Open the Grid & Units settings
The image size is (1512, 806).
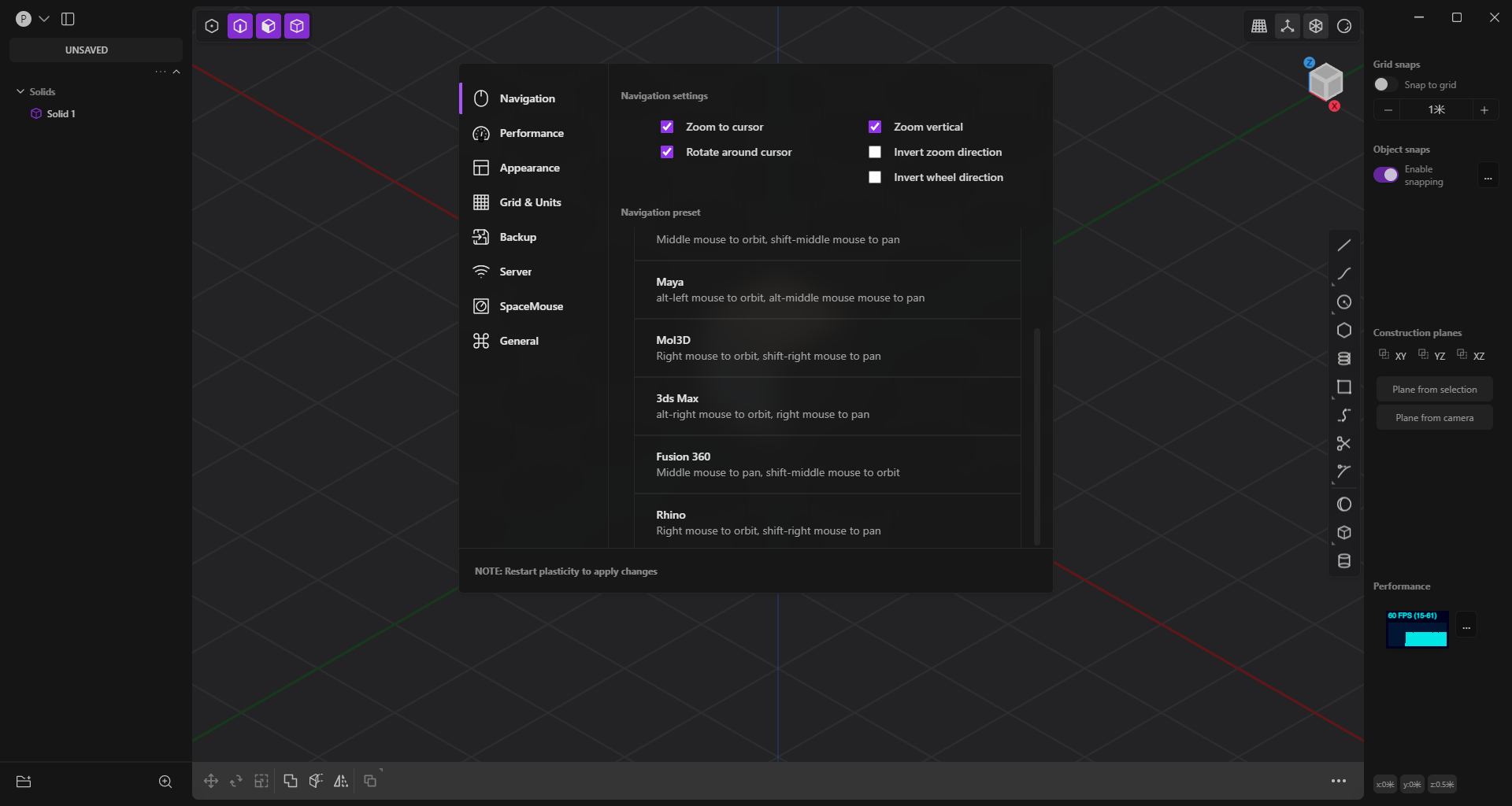(530, 202)
